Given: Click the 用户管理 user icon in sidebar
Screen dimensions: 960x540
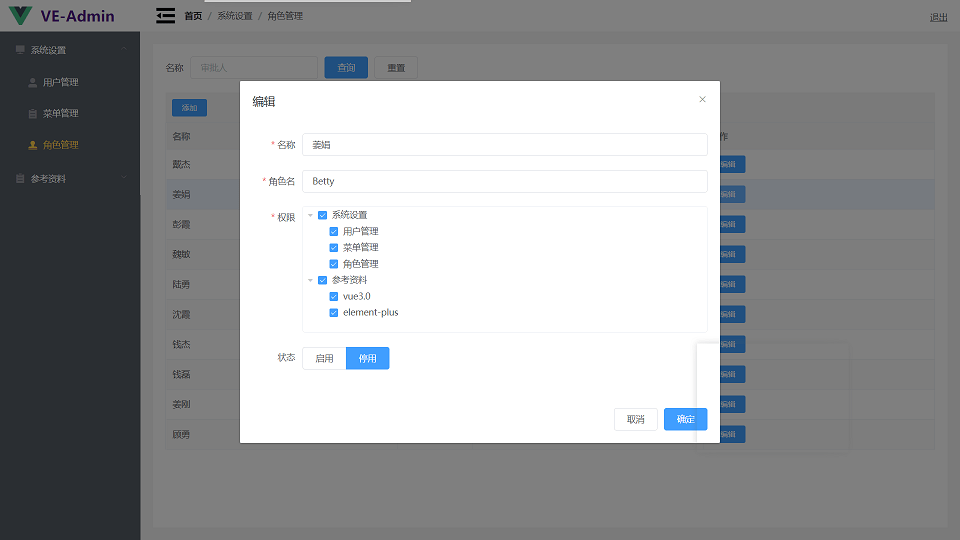Looking at the screenshot, I should click(x=32, y=82).
